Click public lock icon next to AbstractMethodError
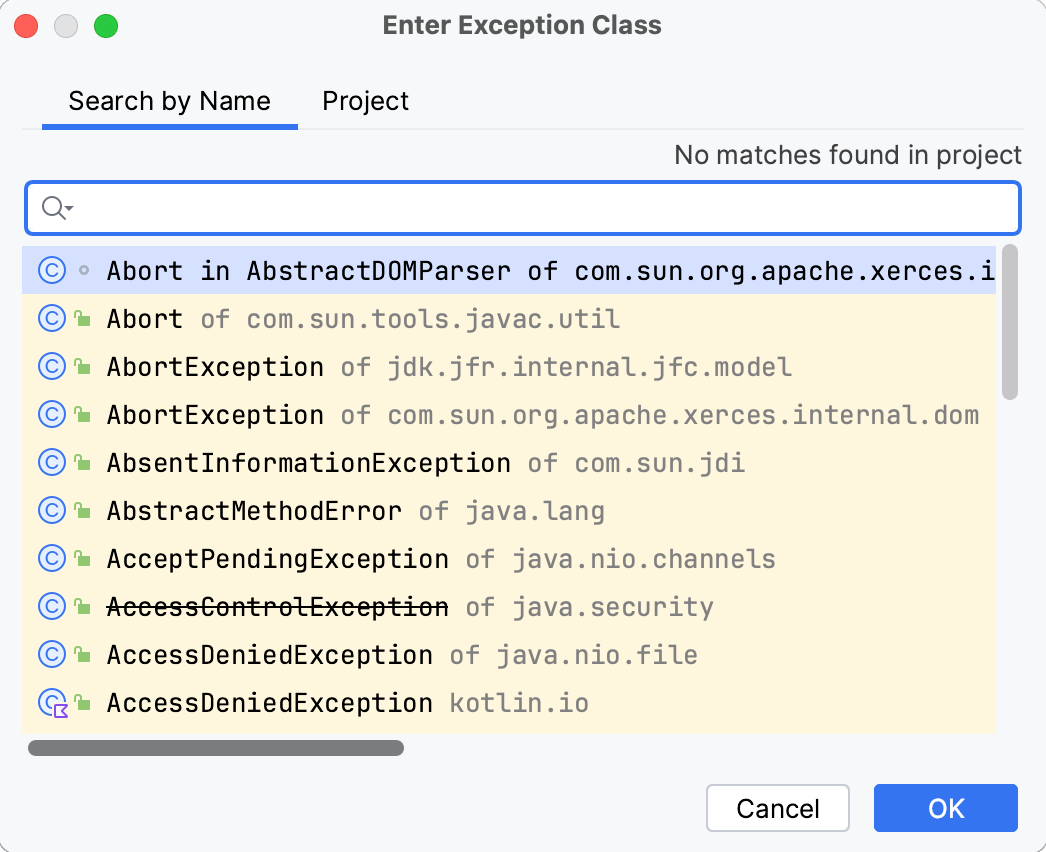The image size is (1046, 852). 83,510
